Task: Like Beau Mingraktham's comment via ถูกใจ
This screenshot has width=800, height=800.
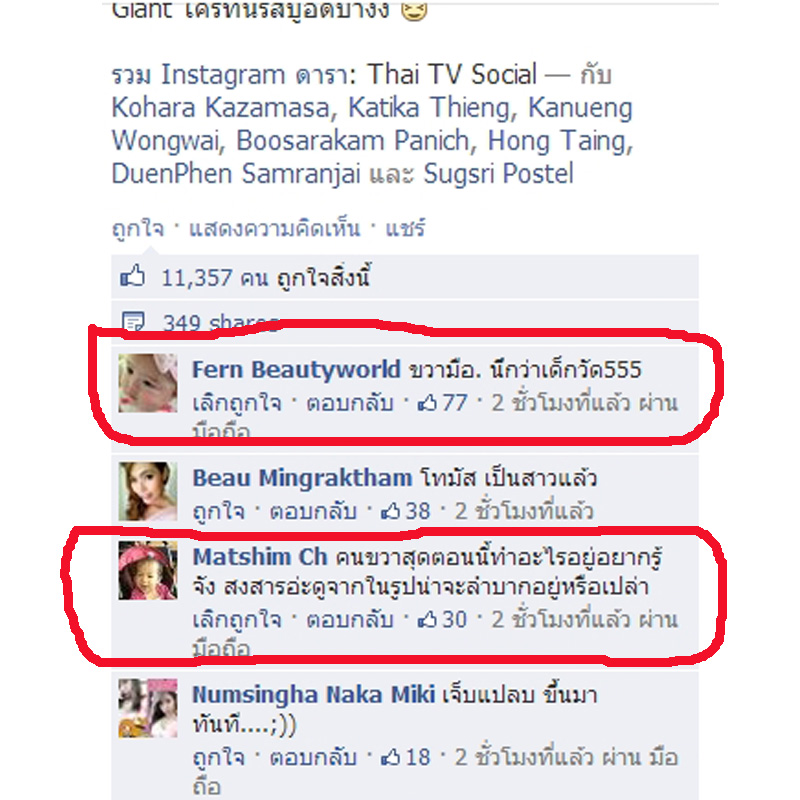Action: pos(218,511)
